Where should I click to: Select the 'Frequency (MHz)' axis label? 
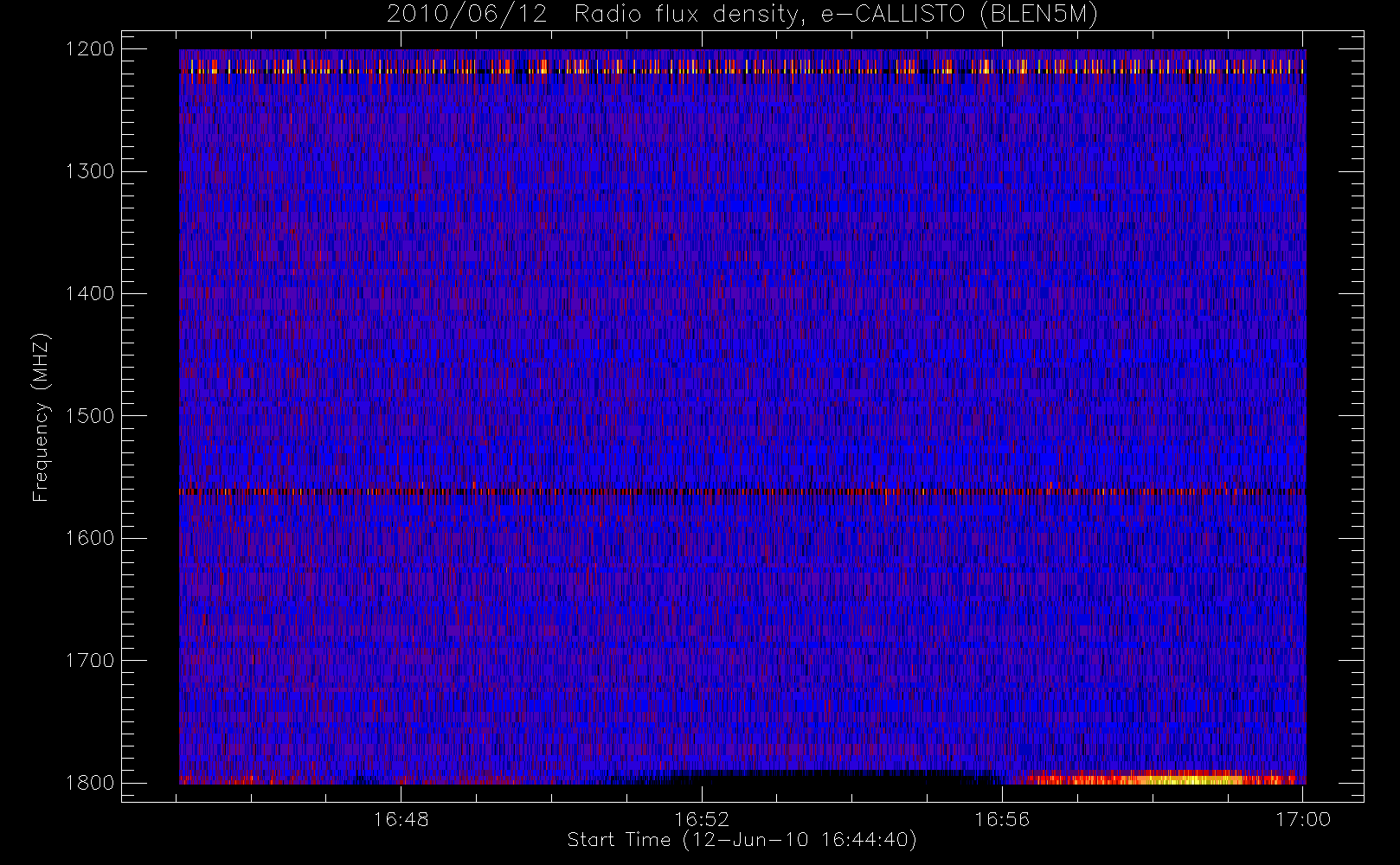41,417
